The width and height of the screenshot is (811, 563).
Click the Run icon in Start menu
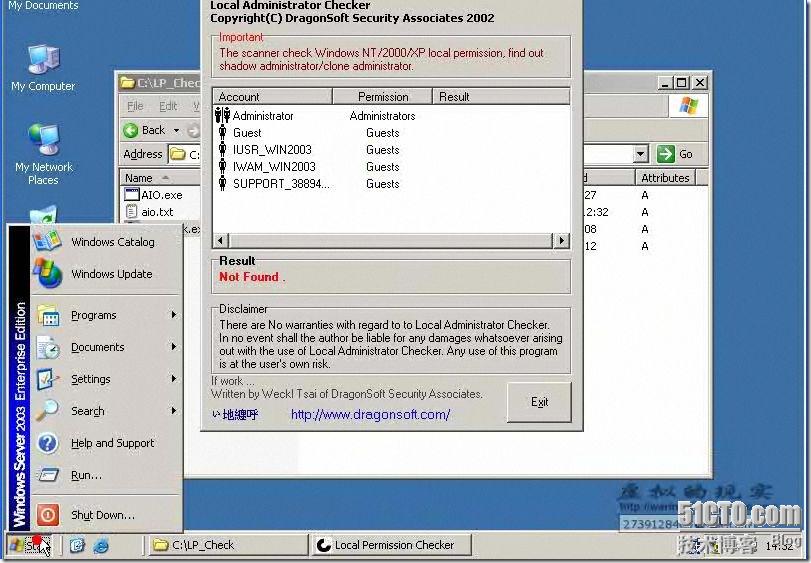tap(48, 475)
